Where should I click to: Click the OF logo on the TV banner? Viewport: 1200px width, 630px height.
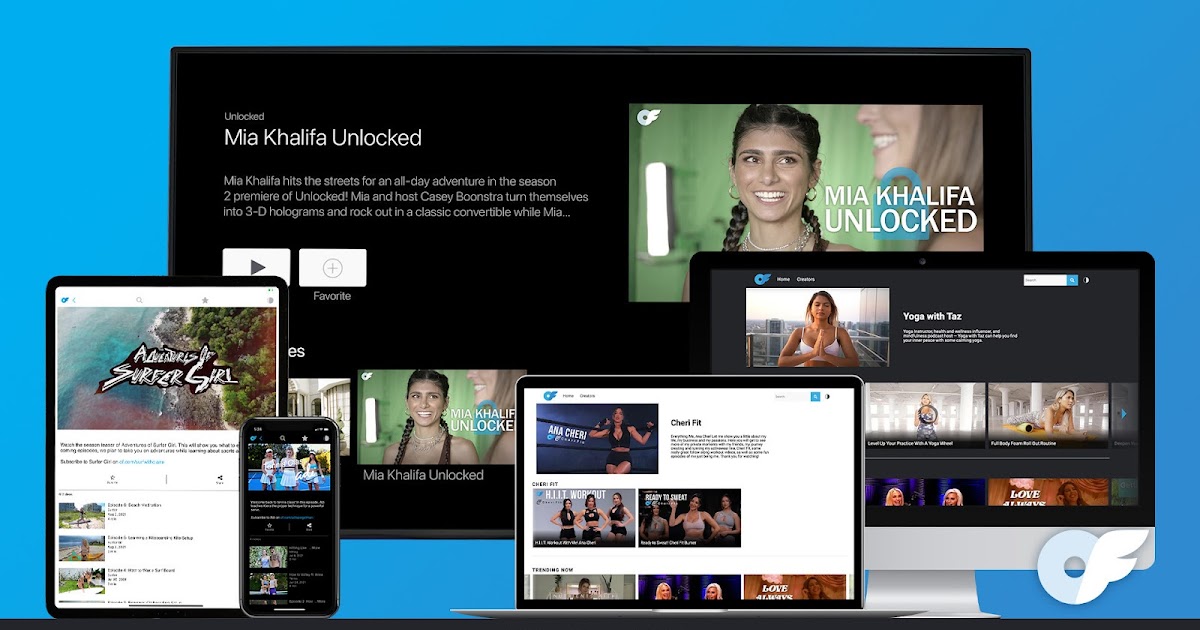pos(648,117)
